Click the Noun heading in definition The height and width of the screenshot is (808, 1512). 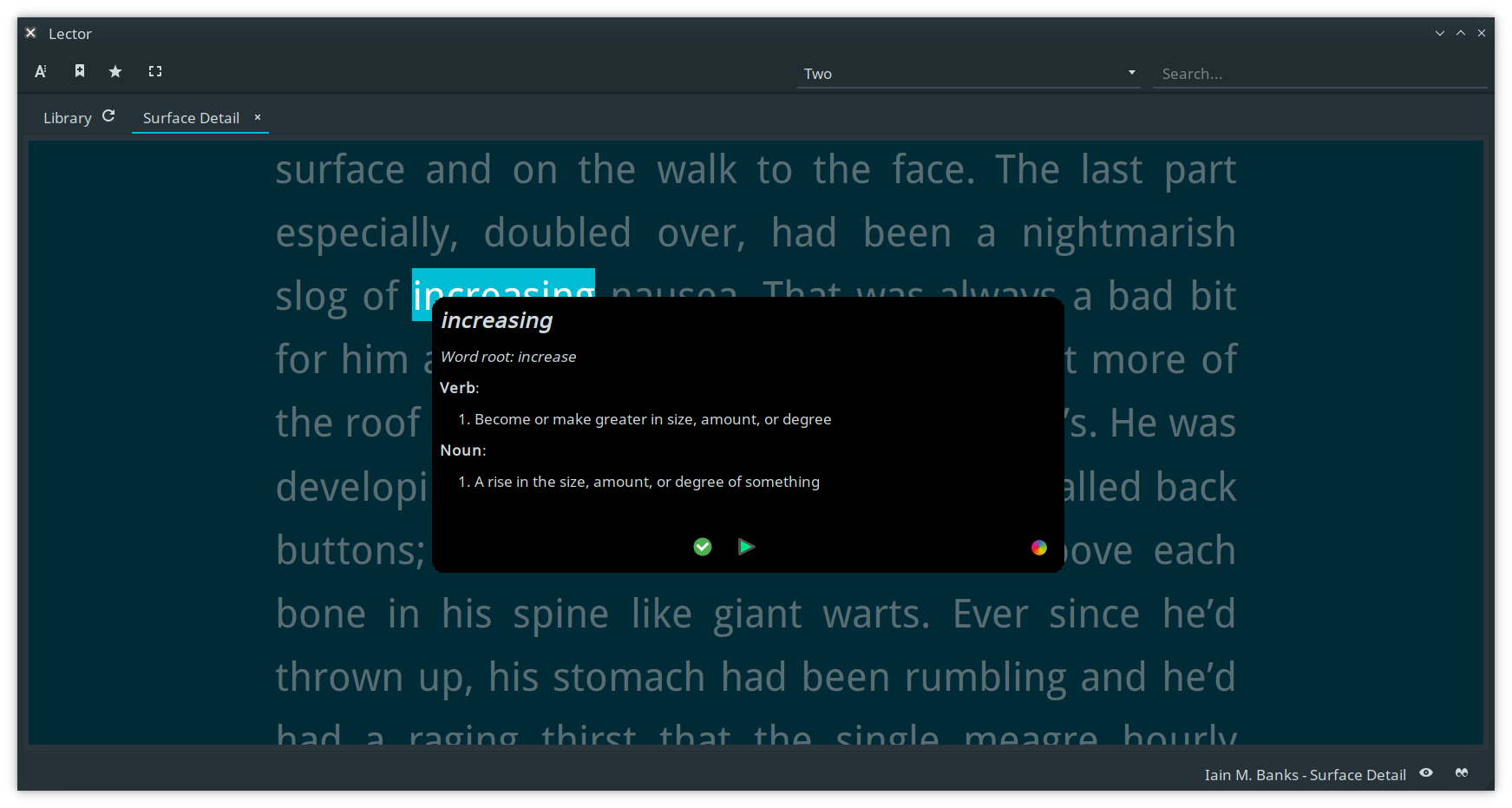[x=463, y=450]
